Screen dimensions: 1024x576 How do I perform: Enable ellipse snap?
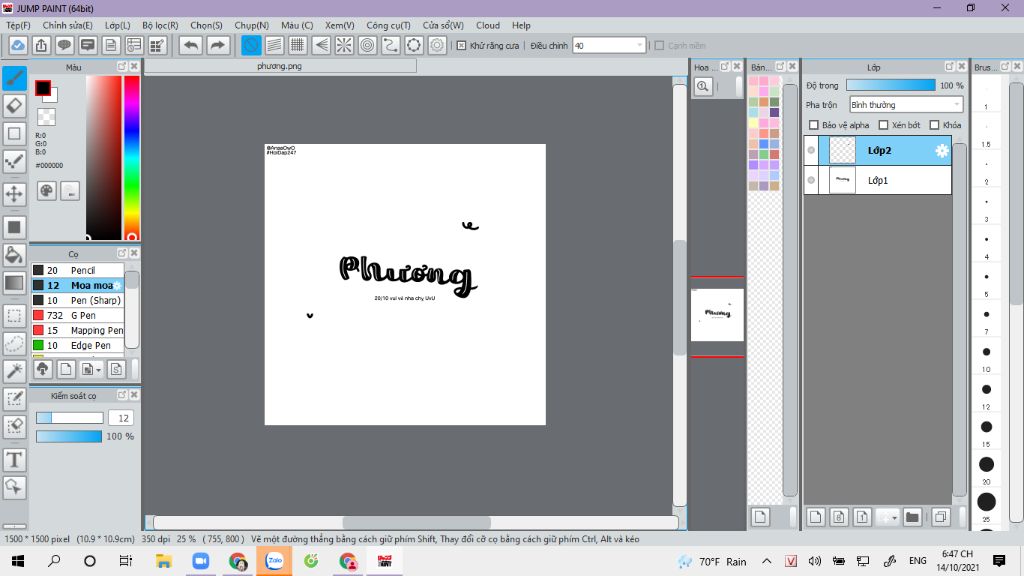414,46
